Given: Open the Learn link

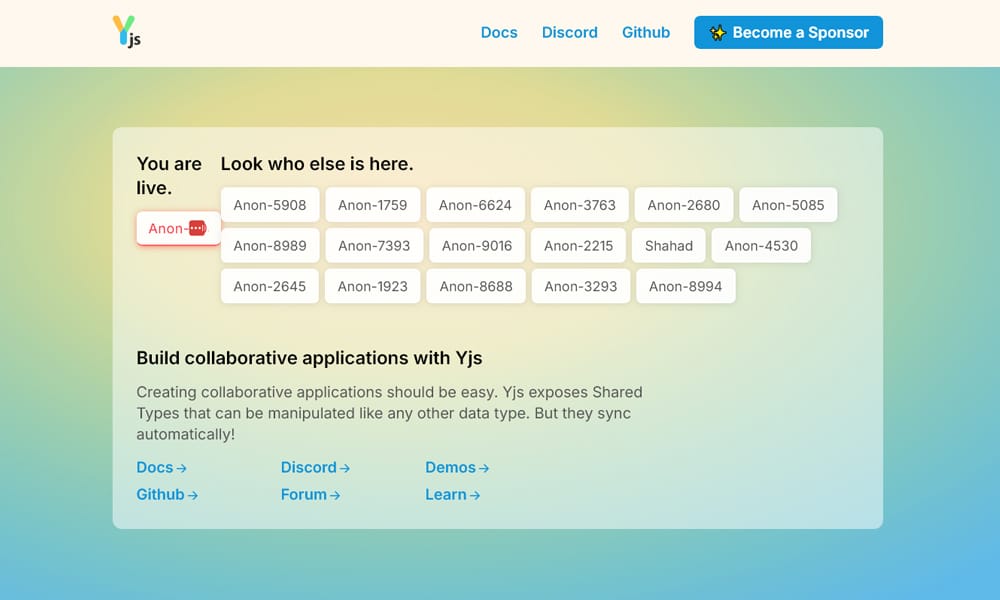Looking at the screenshot, I should [446, 494].
